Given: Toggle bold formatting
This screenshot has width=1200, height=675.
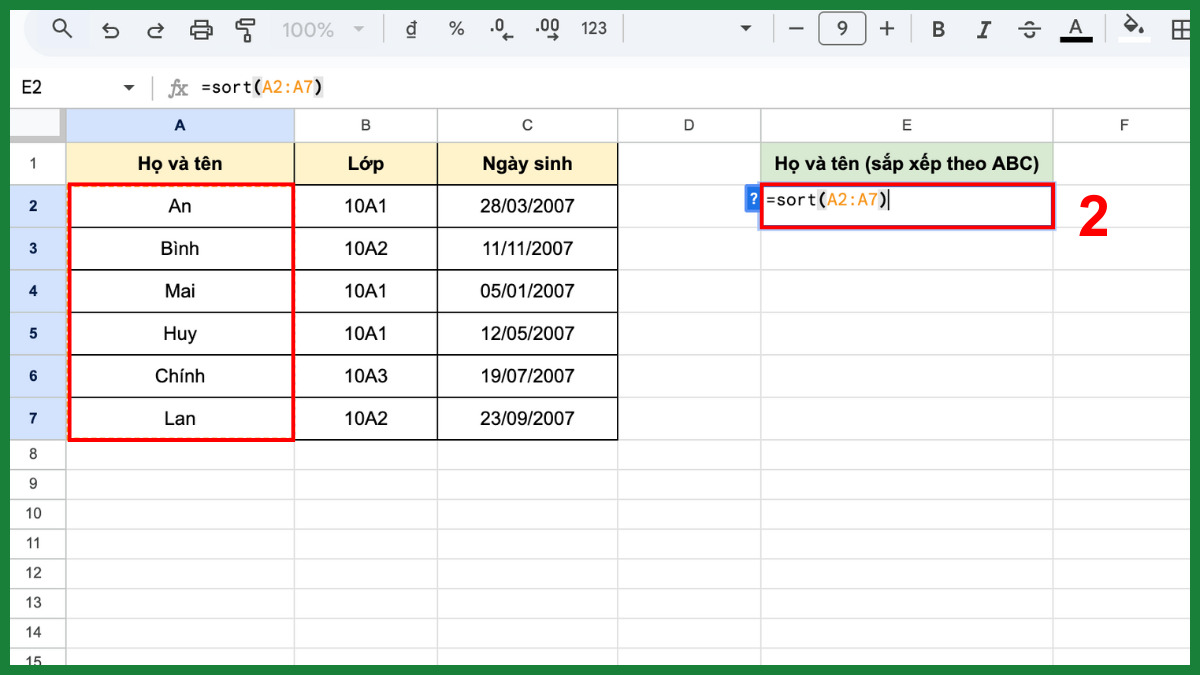Looking at the screenshot, I should click(938, 29).
